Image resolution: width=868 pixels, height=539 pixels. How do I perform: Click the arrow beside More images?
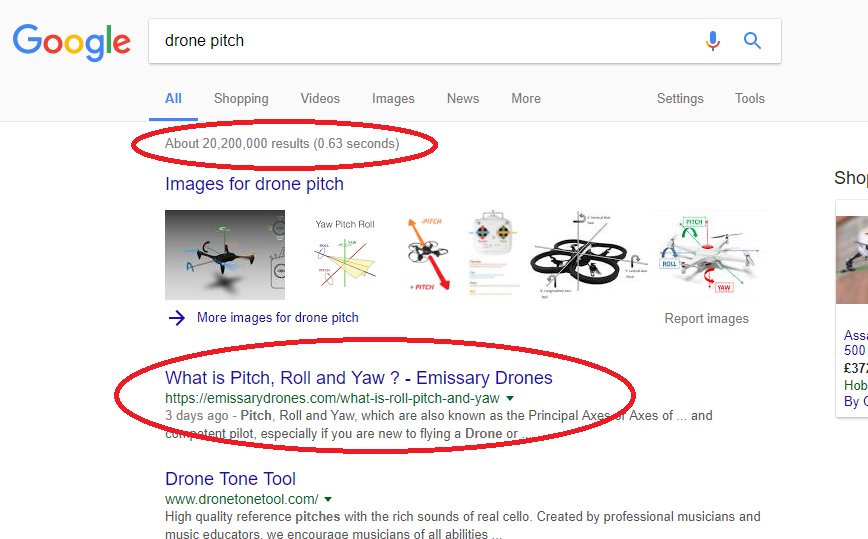(x=177, y=318)
